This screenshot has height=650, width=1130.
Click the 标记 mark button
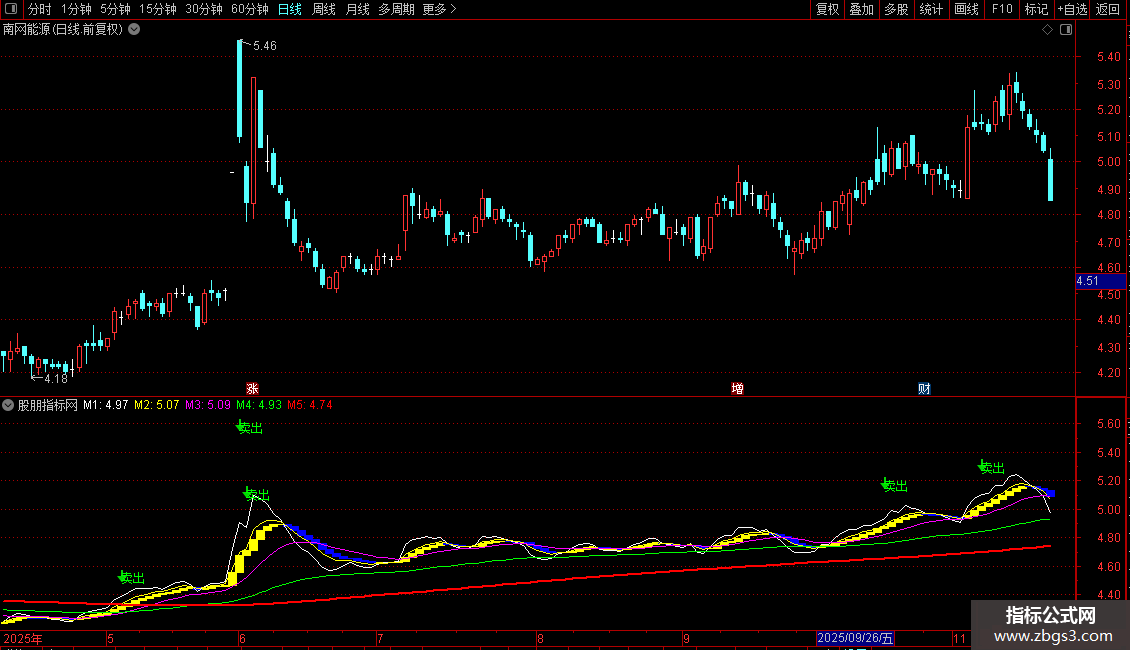coord(1036,9)
